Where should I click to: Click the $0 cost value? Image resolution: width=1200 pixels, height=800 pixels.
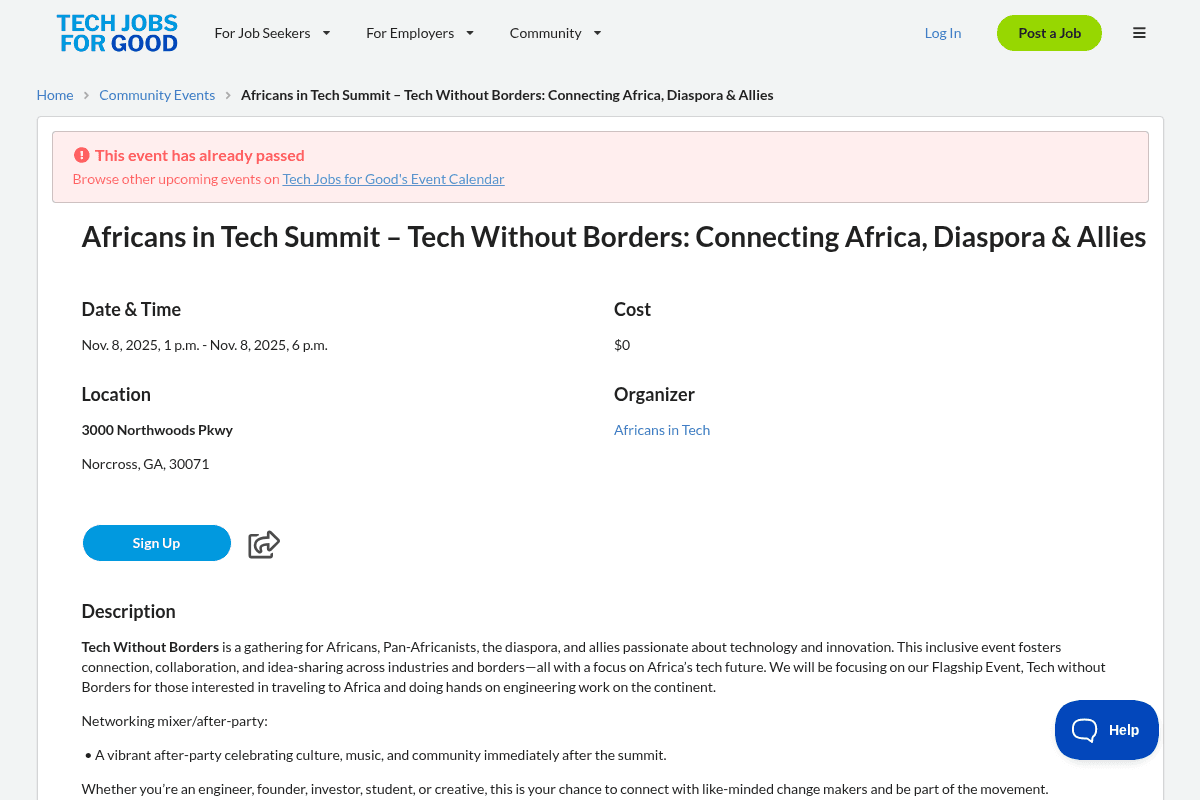622,345
